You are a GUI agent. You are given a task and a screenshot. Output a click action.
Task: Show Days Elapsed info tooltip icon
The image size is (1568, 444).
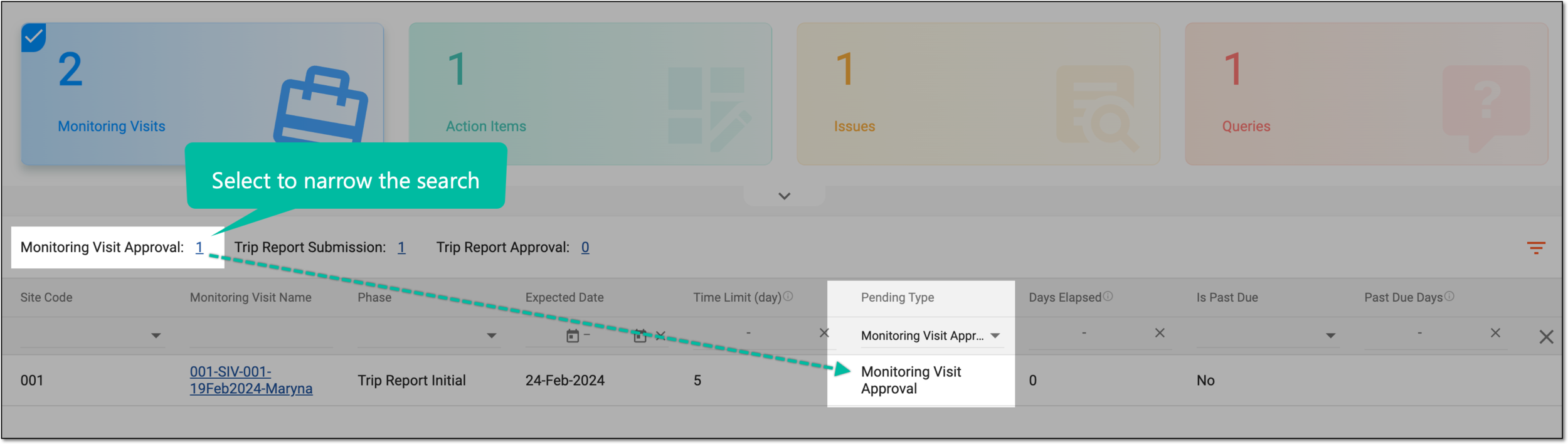[x=1108, y=296]
